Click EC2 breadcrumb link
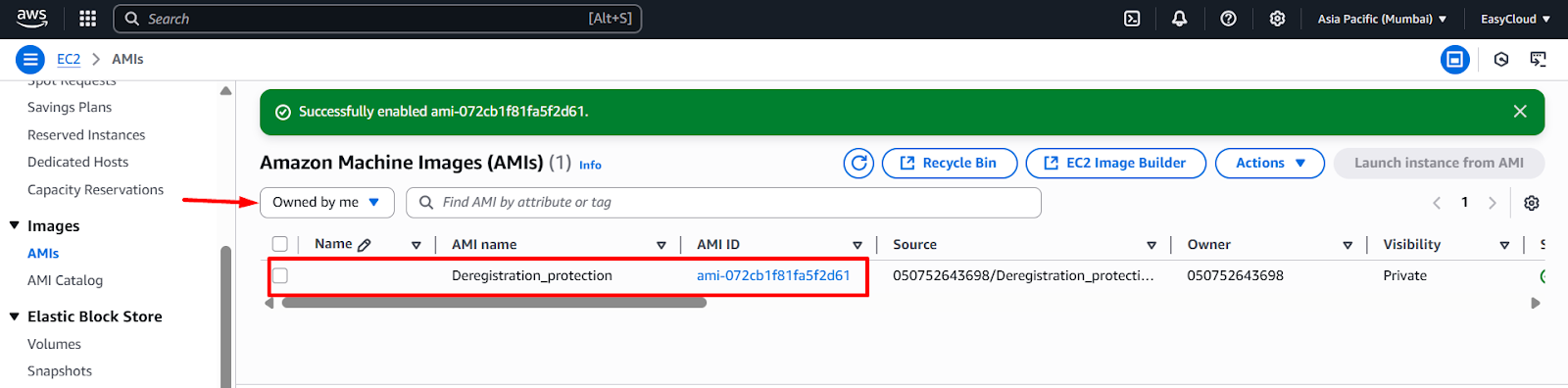 tap(69, 60)
